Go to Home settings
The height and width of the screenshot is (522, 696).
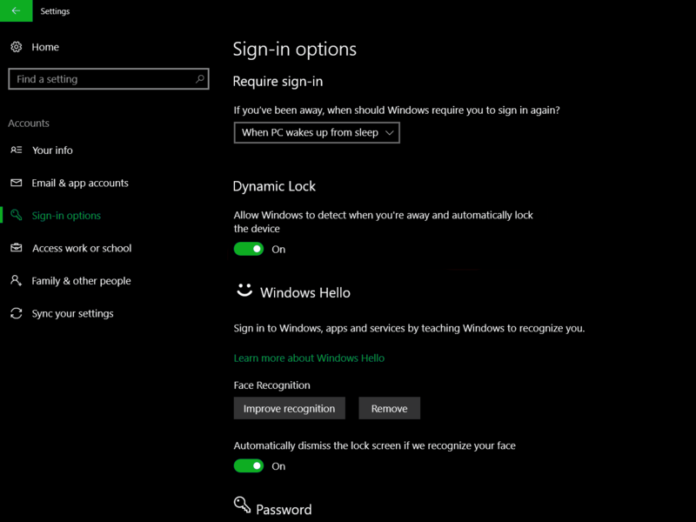[45, 47]
